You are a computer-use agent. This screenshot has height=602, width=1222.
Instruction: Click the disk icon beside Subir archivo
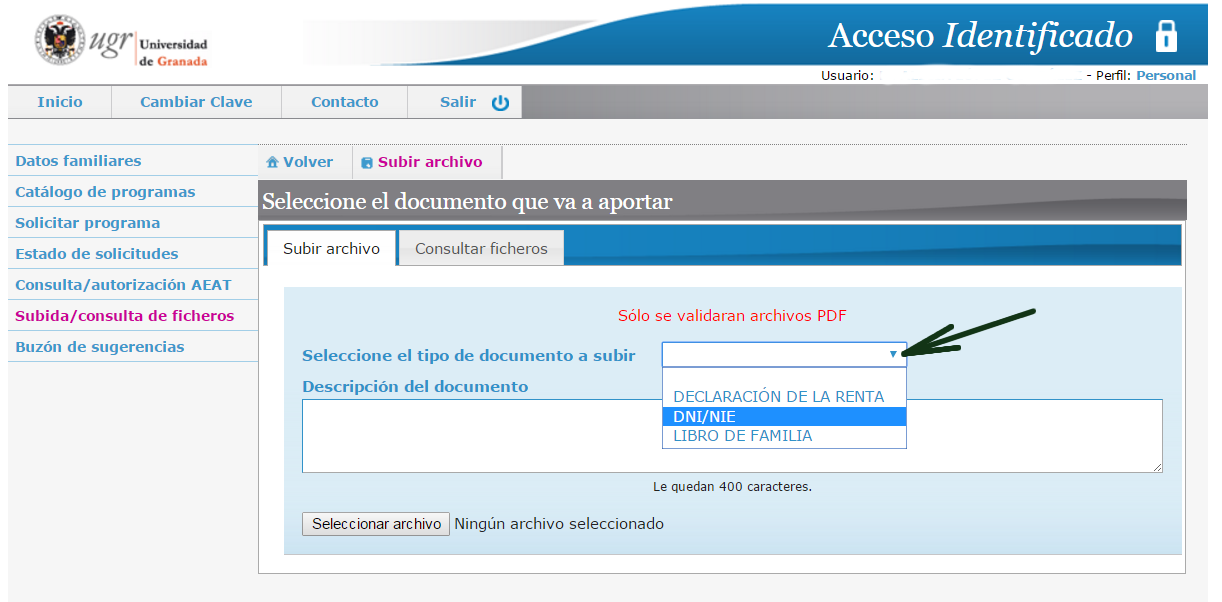coord(367,163)
